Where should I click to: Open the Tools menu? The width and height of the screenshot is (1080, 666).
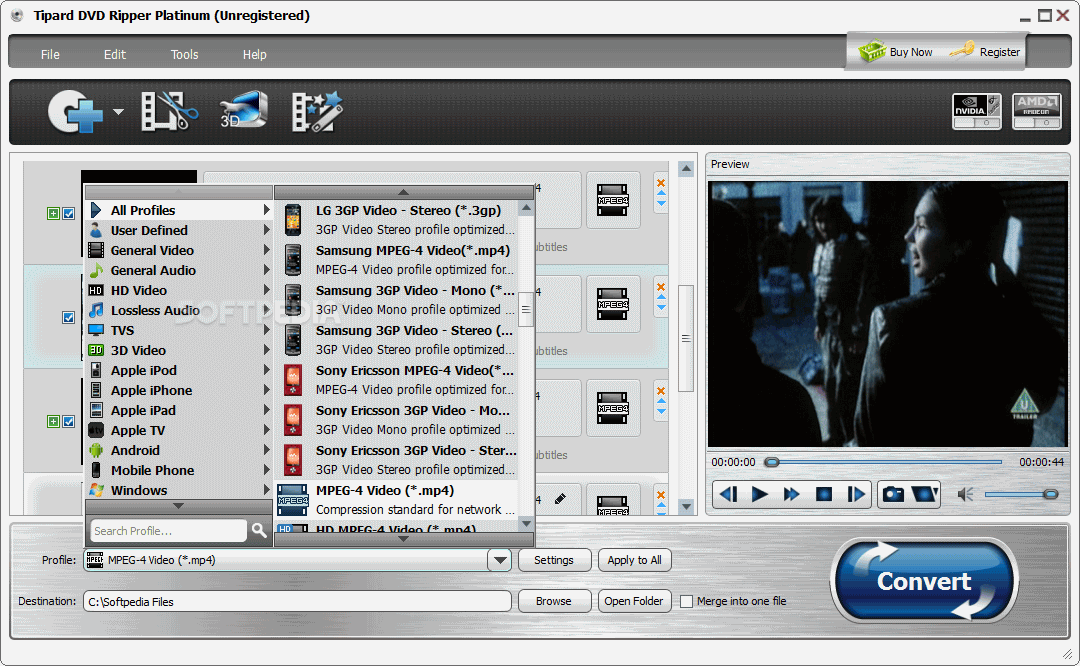point(185,54)
